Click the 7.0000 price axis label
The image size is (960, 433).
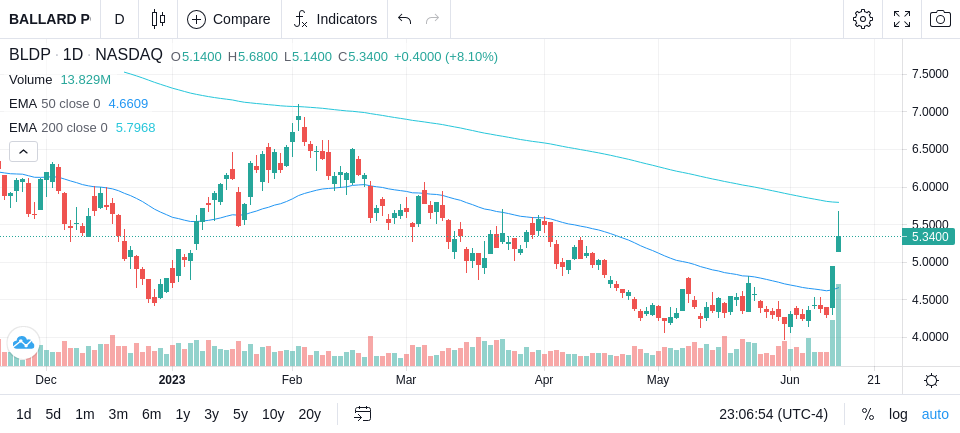[930, 112]
